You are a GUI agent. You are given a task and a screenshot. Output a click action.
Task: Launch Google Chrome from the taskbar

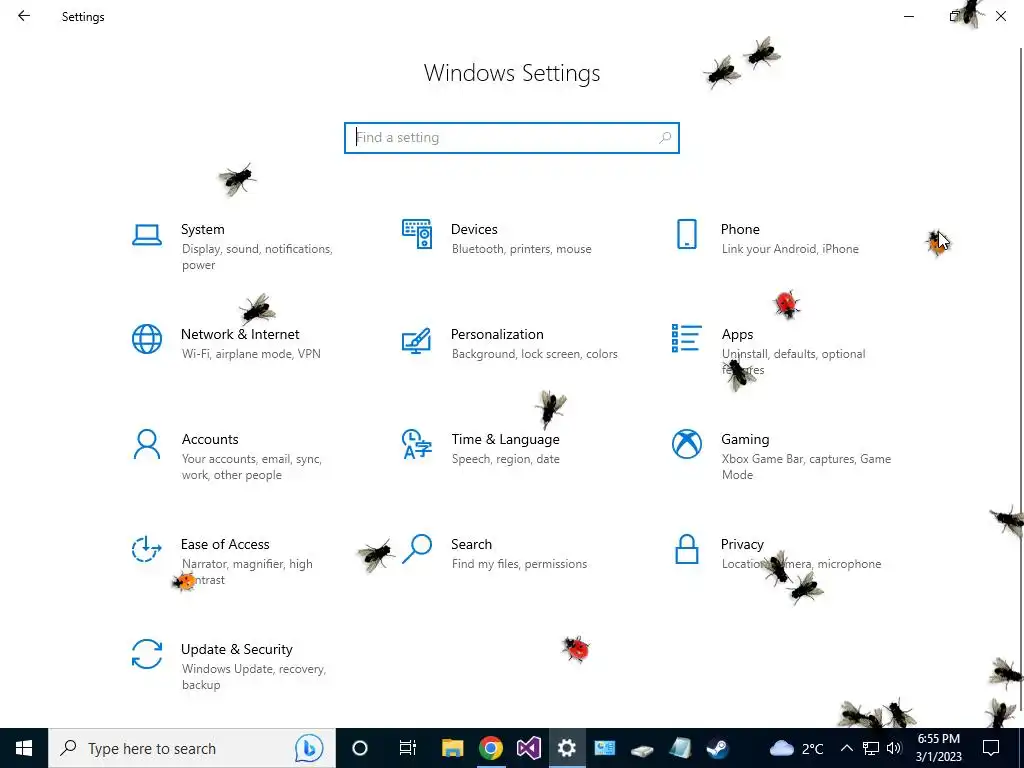[x=490, y=748]
